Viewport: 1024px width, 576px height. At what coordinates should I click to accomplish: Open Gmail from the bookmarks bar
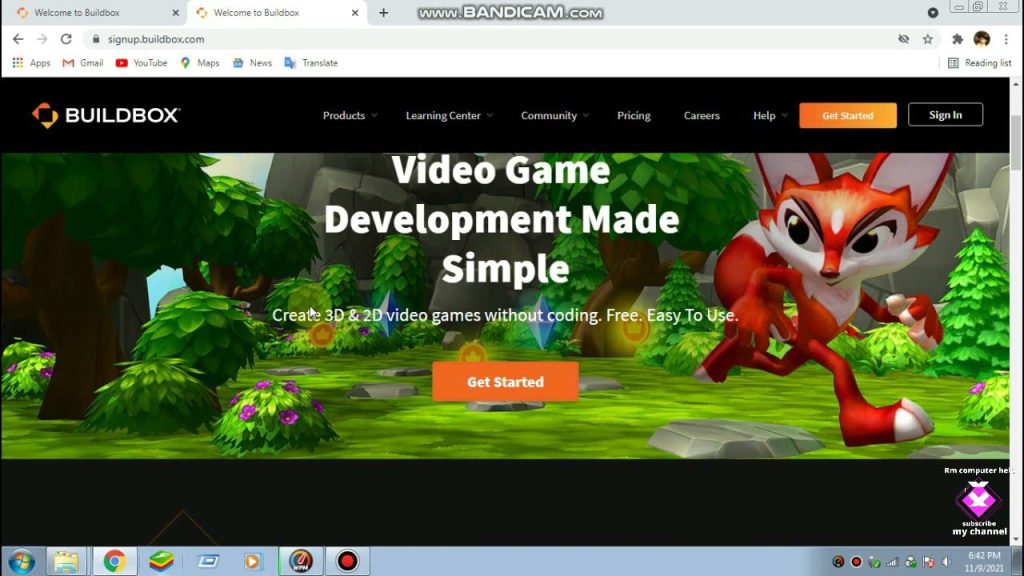pyautogui.click(x=82, y=62)
